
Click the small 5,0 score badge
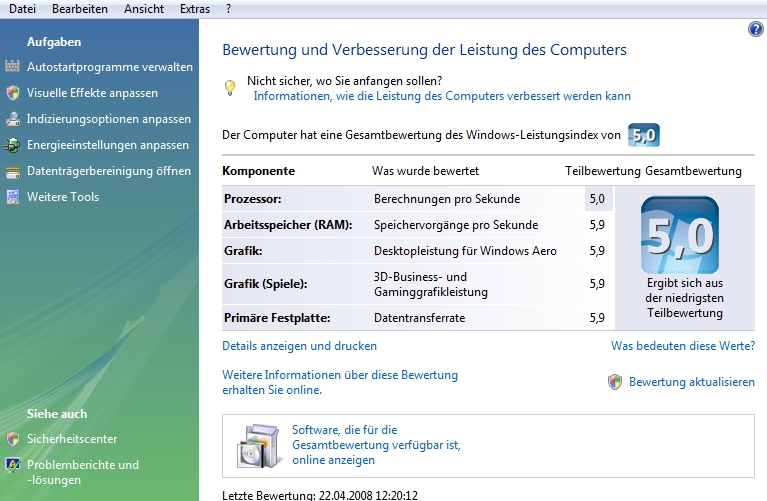644,136
